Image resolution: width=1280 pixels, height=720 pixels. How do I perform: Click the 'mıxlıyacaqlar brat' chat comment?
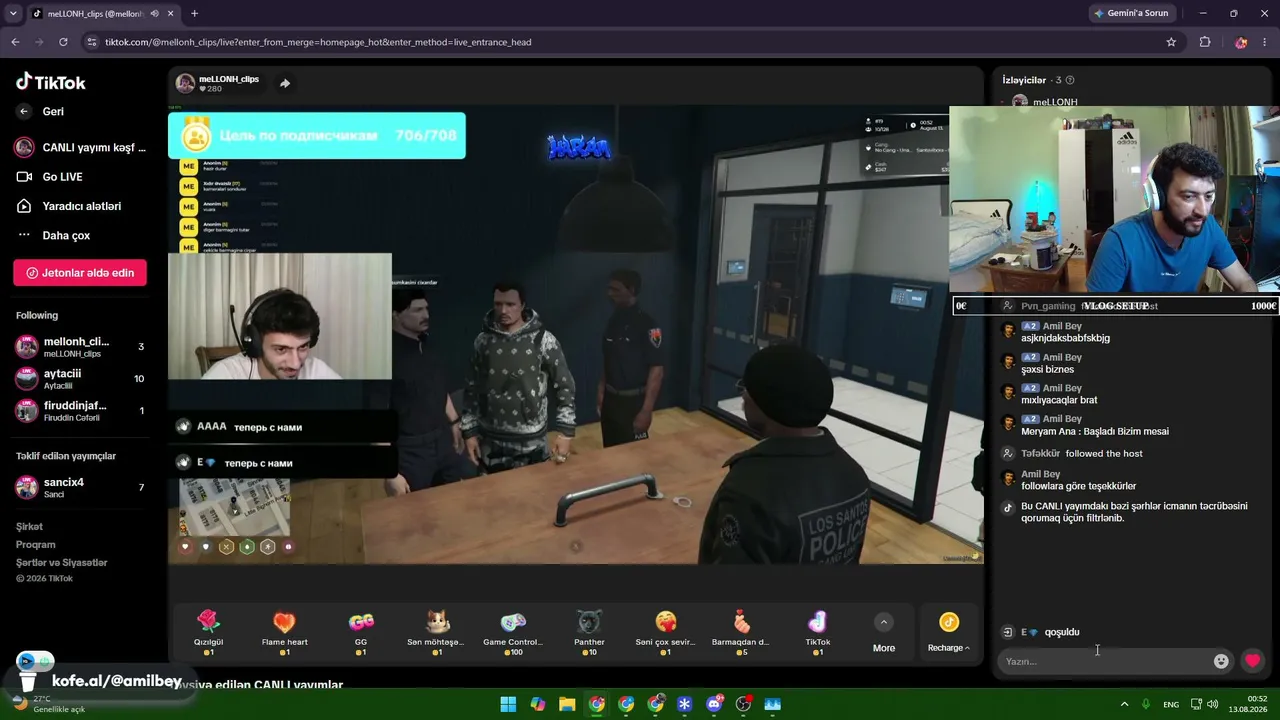[1059, 400]
